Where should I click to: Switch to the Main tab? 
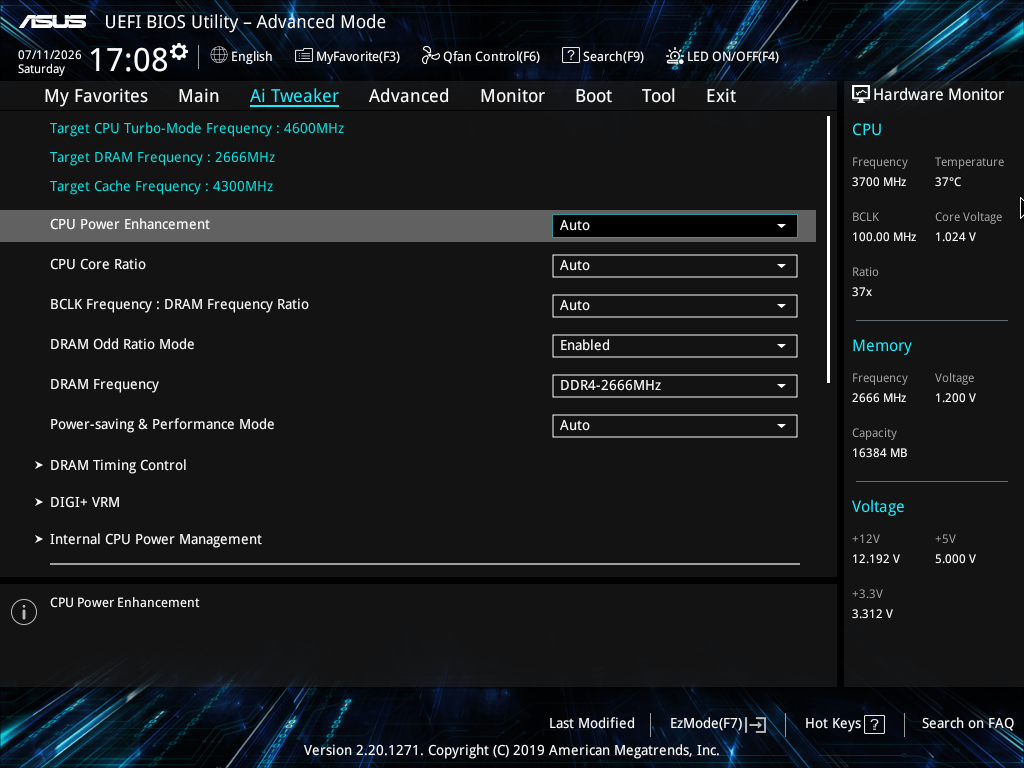click(199, 96)
